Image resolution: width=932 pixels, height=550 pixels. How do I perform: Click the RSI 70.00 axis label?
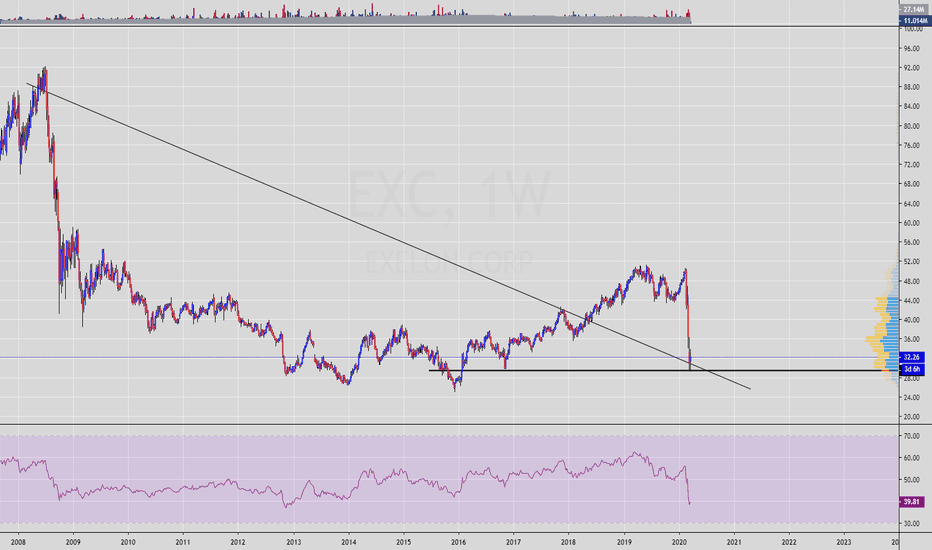[912, 436]
